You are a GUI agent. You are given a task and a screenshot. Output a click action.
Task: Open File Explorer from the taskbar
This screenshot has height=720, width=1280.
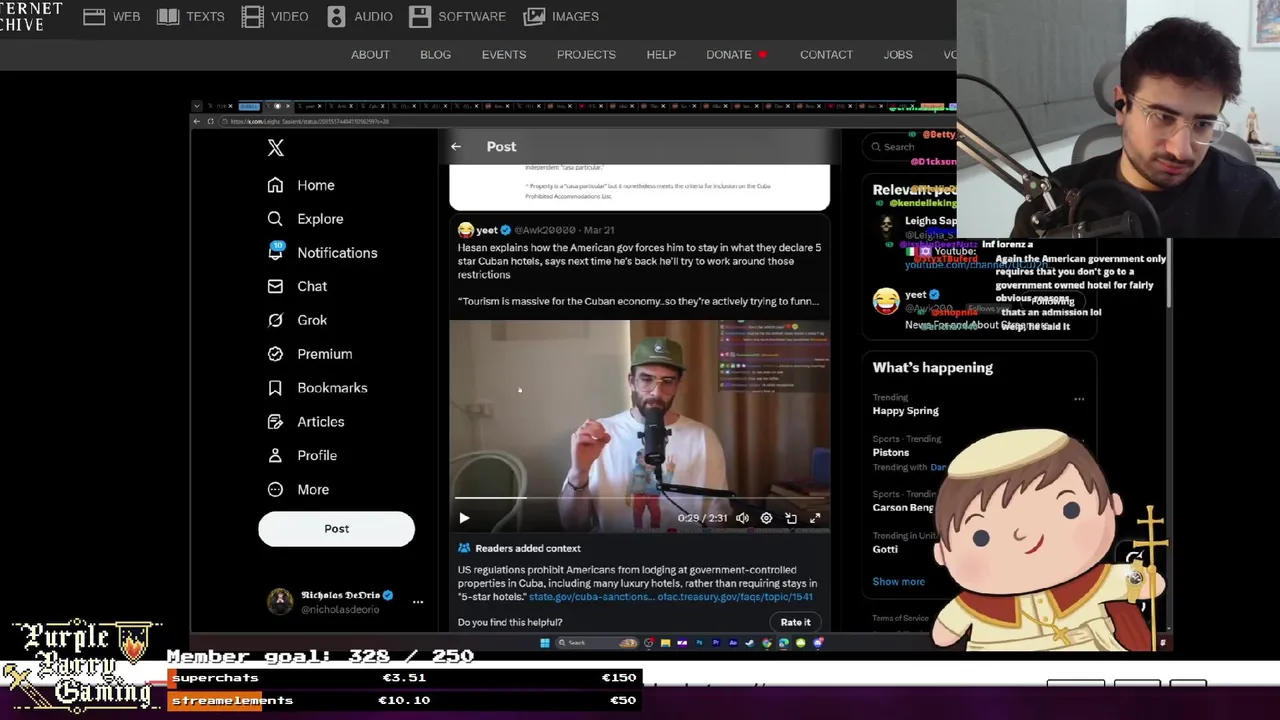tap(665, 643)
